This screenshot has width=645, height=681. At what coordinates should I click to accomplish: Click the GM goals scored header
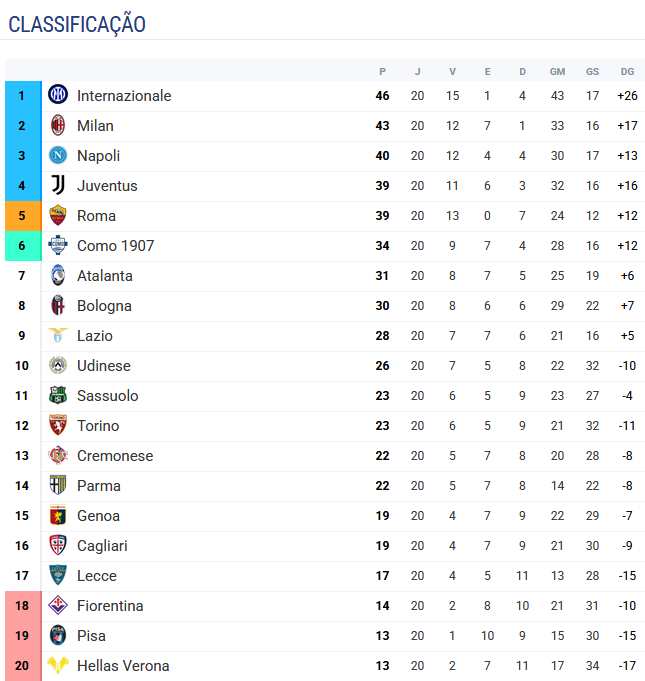557,71
